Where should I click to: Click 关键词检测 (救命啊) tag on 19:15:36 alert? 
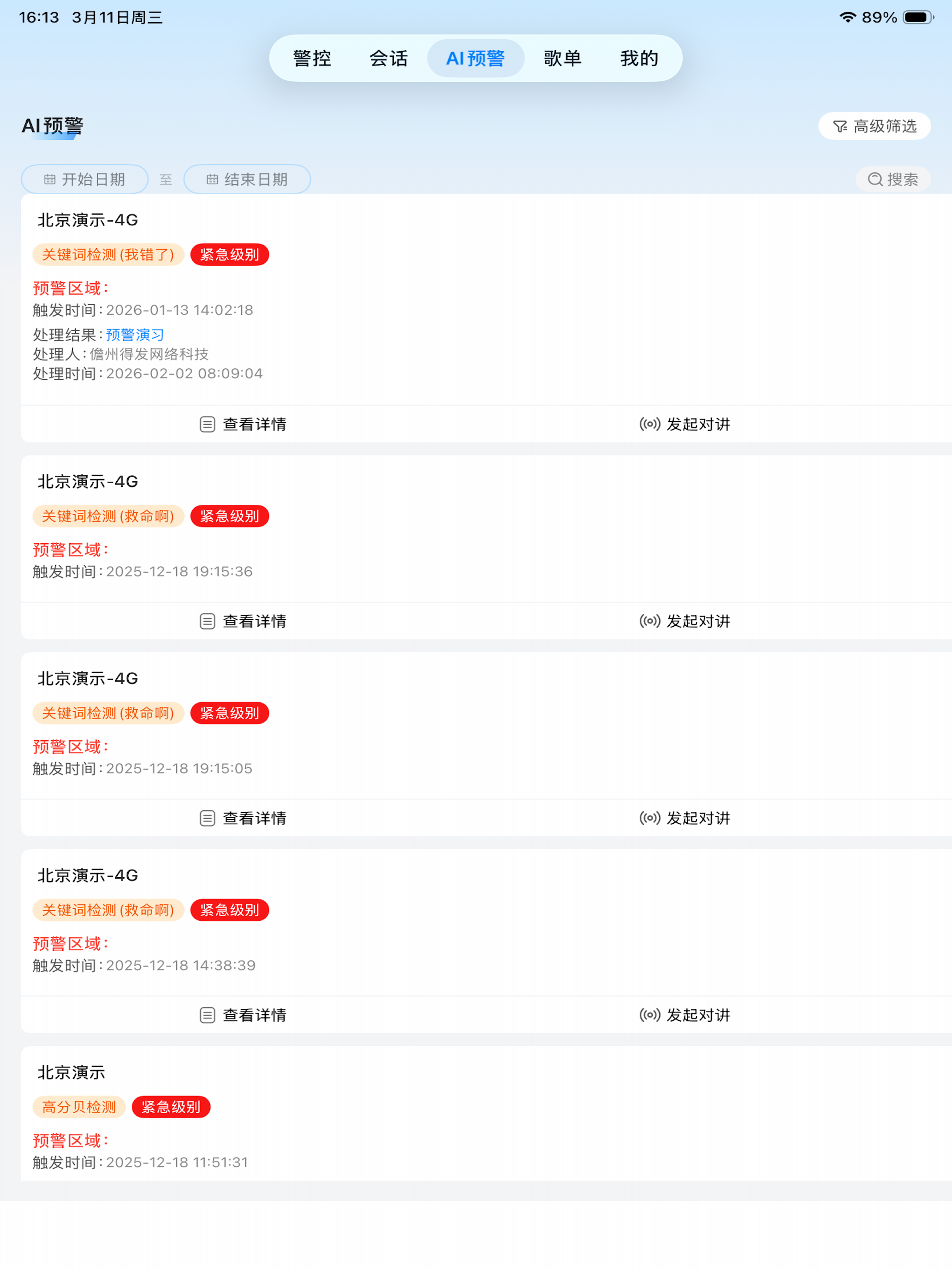click(x=108, y=516)
